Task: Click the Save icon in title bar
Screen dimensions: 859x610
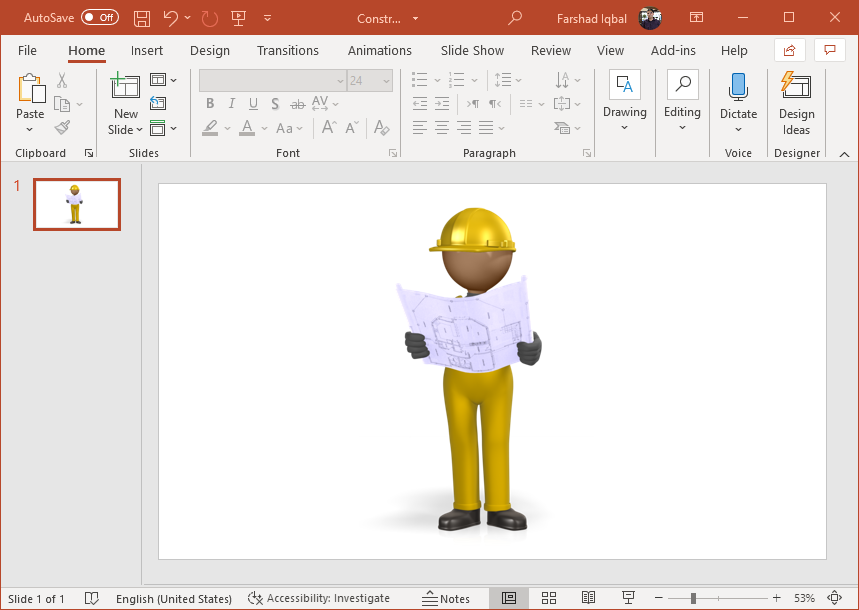Action: [142, 18]
